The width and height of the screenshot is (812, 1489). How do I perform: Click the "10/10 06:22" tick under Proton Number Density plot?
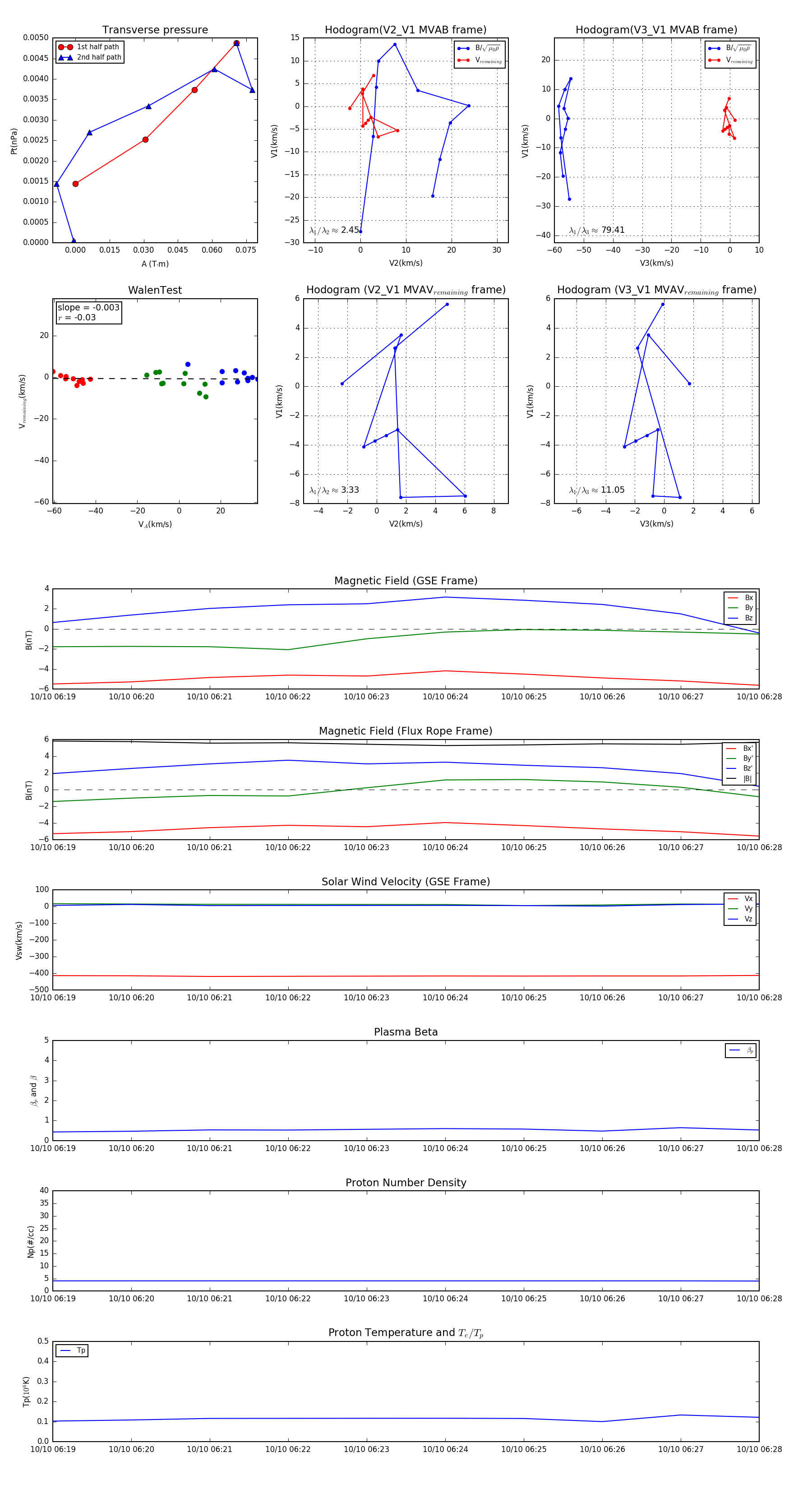(x=288, y=1299)
